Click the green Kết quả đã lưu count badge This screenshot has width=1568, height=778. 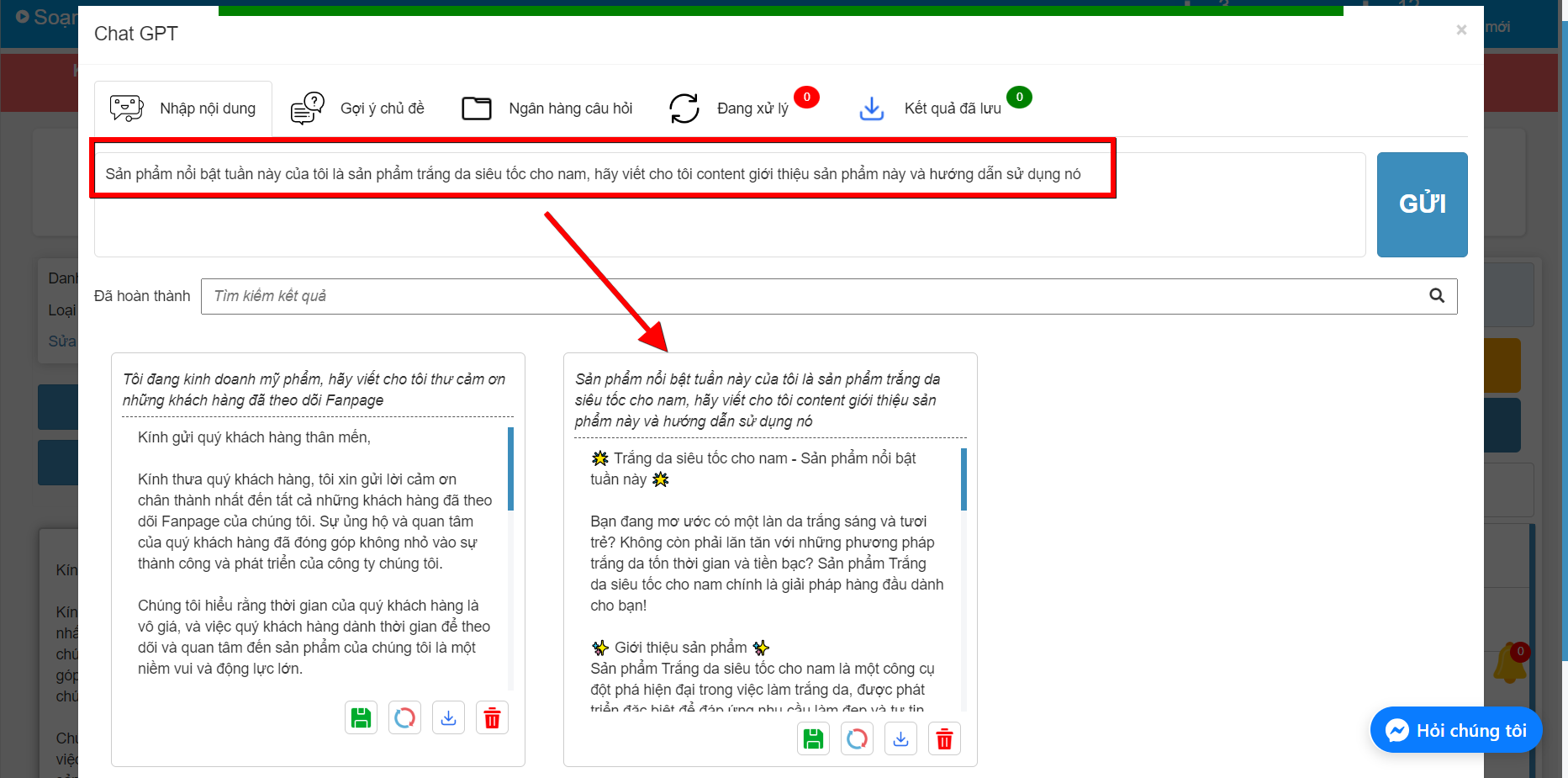[x=1019, y=97]
